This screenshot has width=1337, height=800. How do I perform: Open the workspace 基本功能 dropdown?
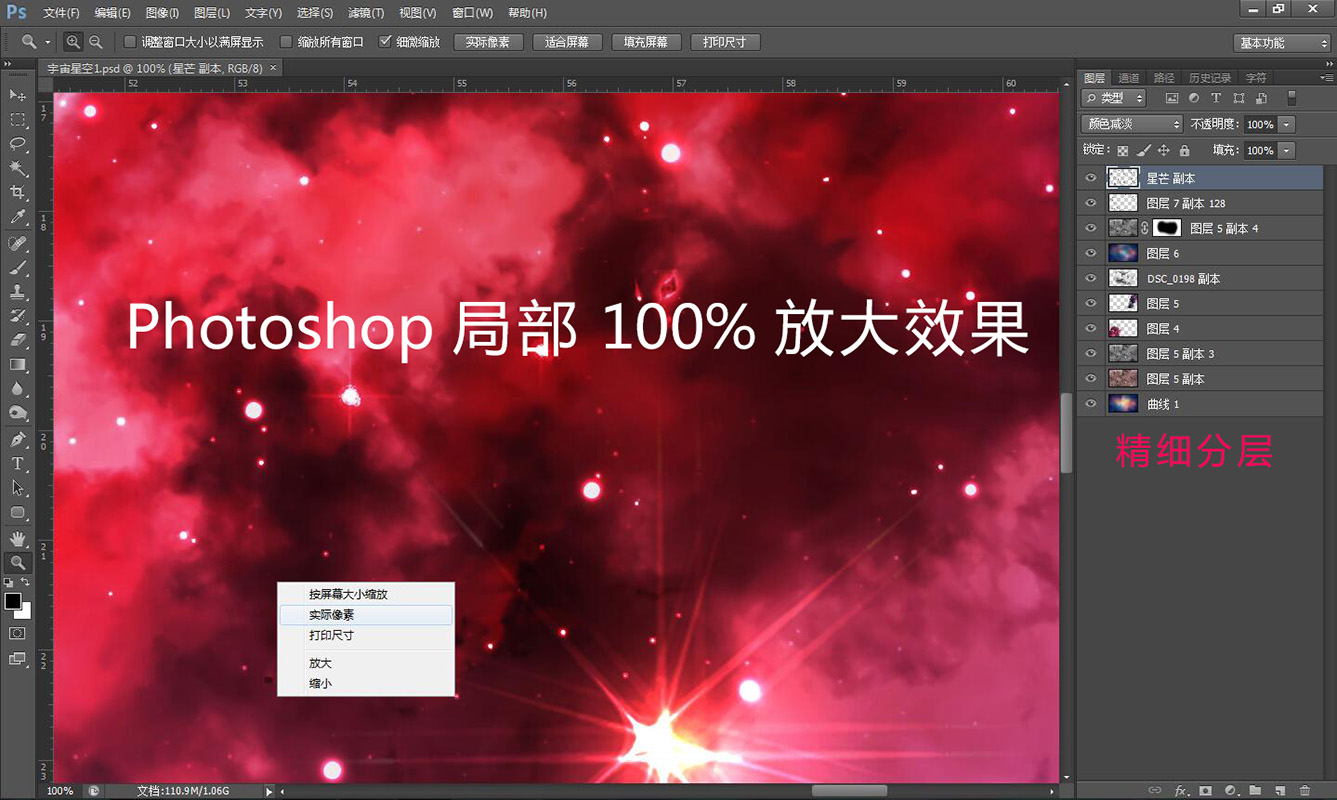1281,43
